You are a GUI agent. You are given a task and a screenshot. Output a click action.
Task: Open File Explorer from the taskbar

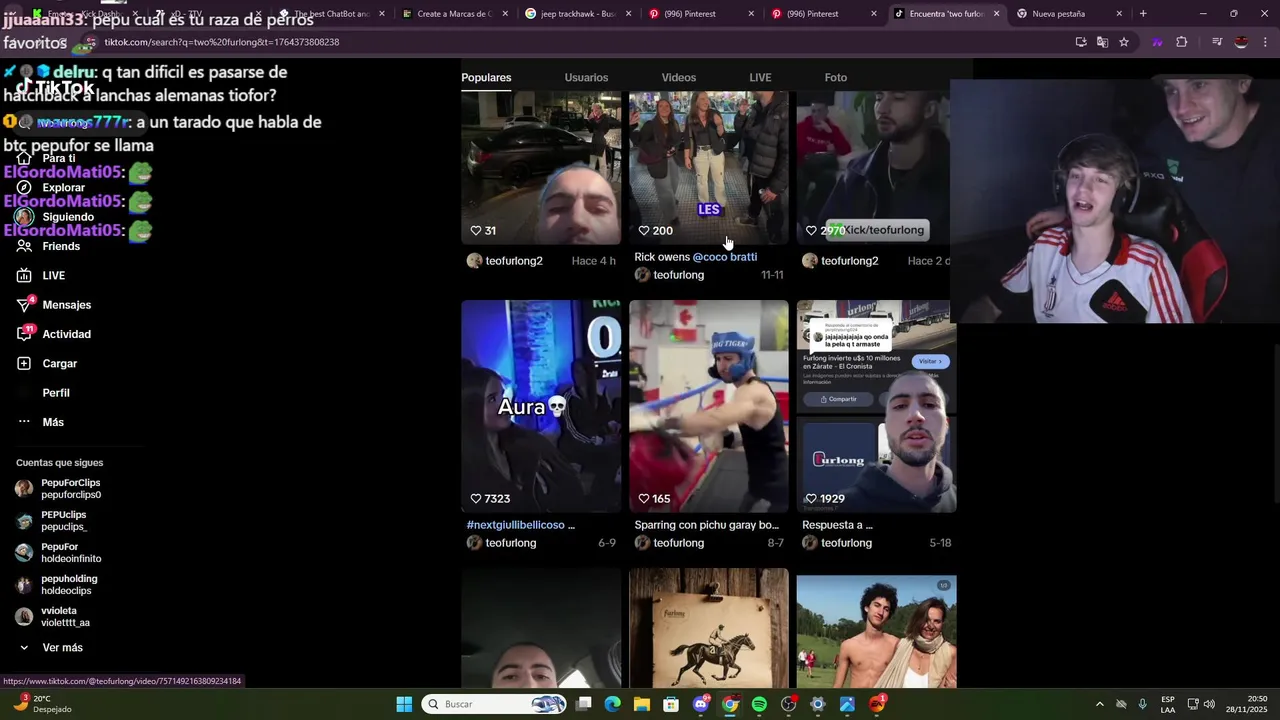642,704
